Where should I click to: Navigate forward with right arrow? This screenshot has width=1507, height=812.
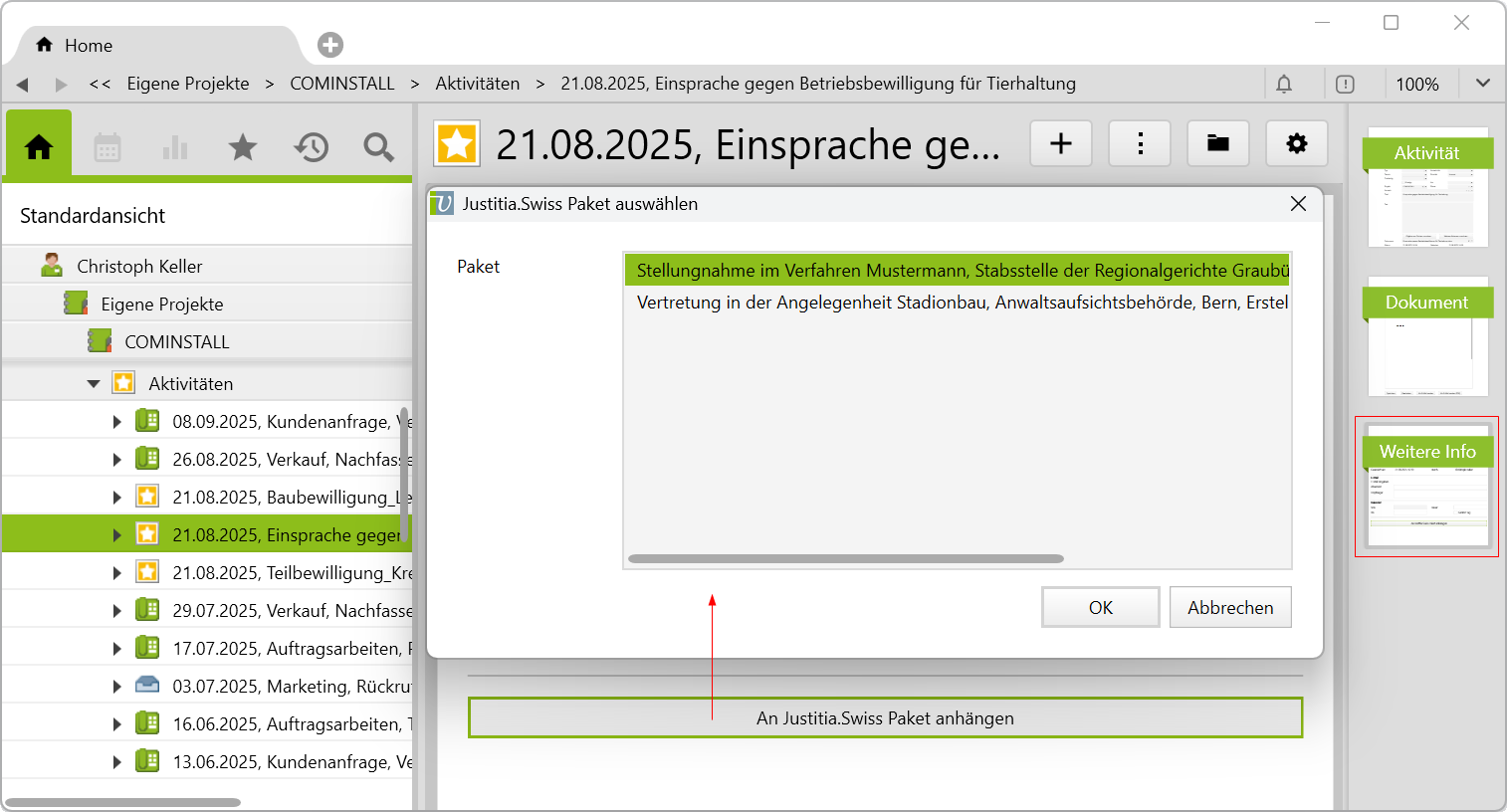click(x=62, y=85)
